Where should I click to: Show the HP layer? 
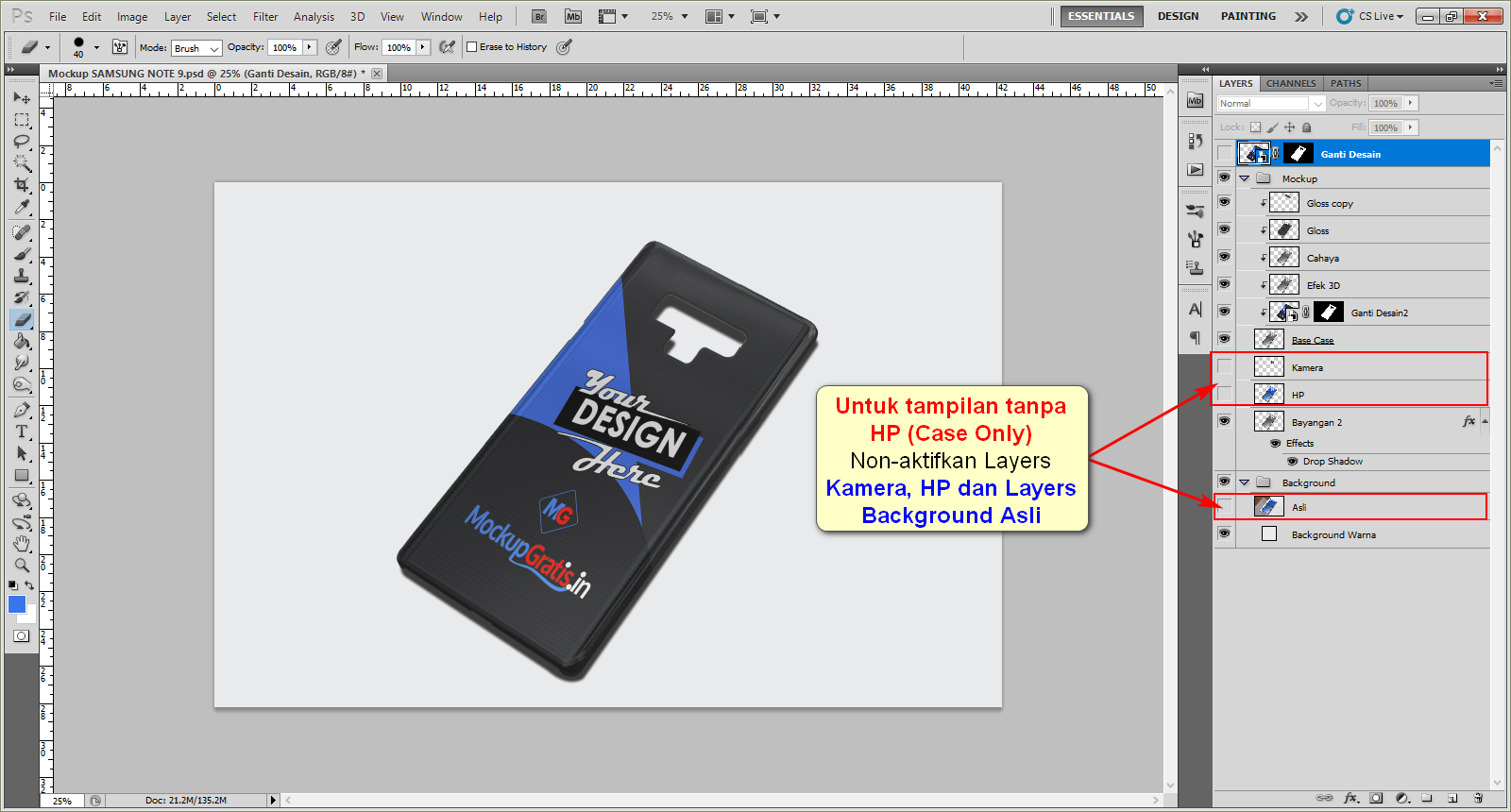pos(1225,394)
